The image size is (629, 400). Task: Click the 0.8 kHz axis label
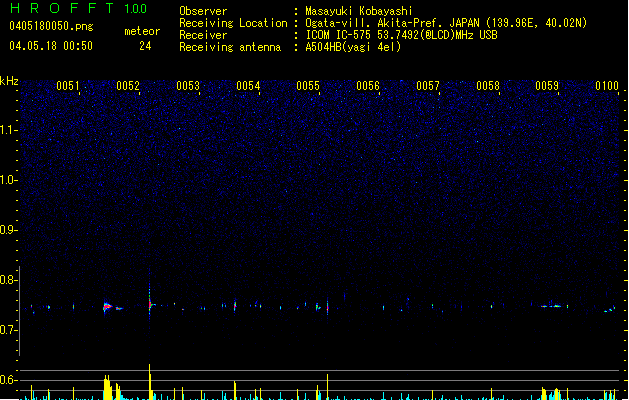pyautogui.click(x=8, y=280)
